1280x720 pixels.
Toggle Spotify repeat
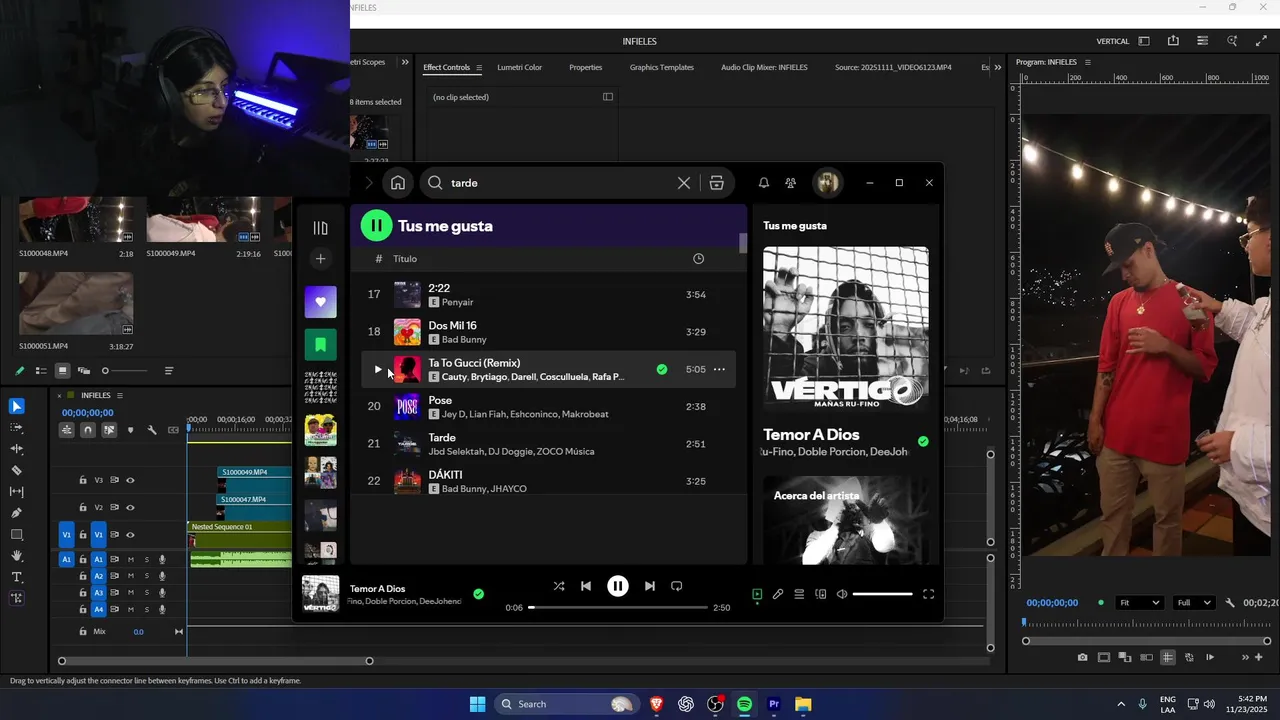tap(676, 586)
